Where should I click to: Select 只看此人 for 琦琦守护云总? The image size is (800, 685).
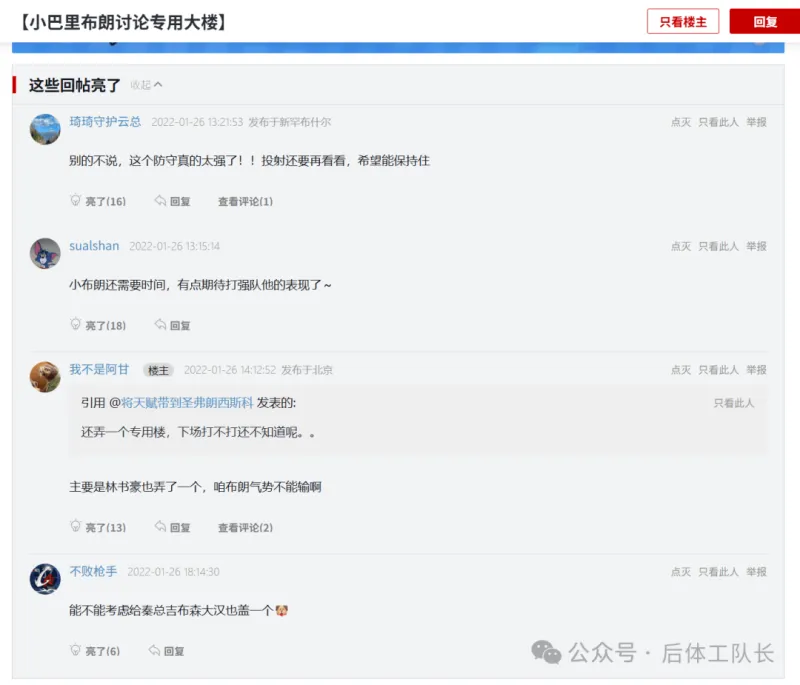718,122
